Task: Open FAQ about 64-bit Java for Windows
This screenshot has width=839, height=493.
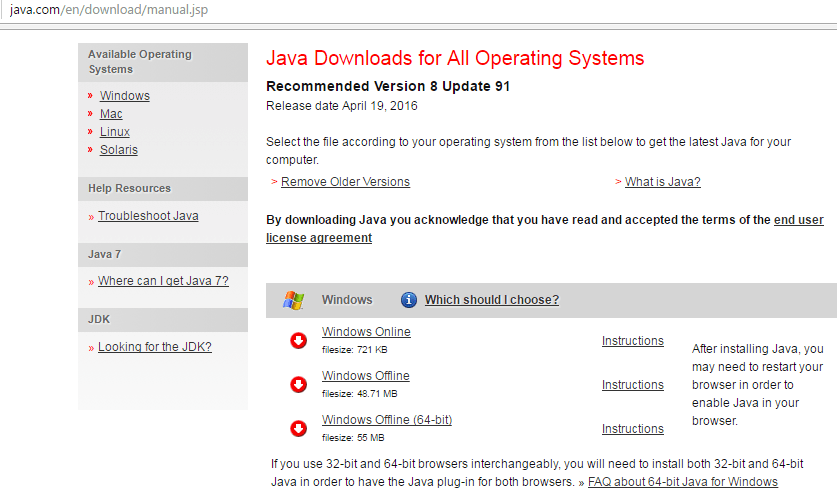Action: (683, 482)
